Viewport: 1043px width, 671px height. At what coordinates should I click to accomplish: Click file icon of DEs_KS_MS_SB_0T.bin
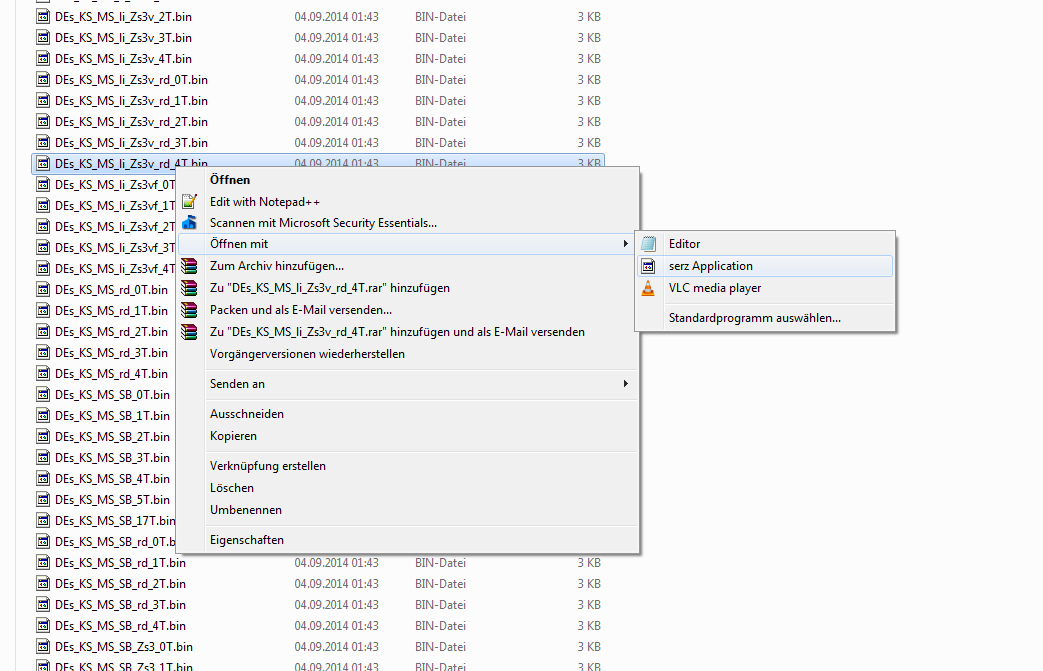click(x=43, y=394)
